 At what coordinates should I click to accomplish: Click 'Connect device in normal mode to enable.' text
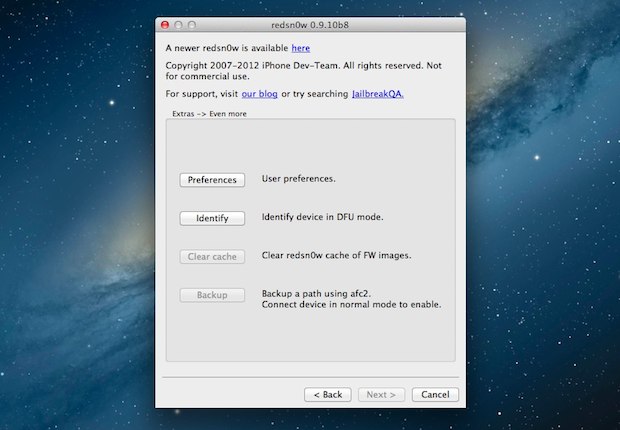tap(352, 304)
